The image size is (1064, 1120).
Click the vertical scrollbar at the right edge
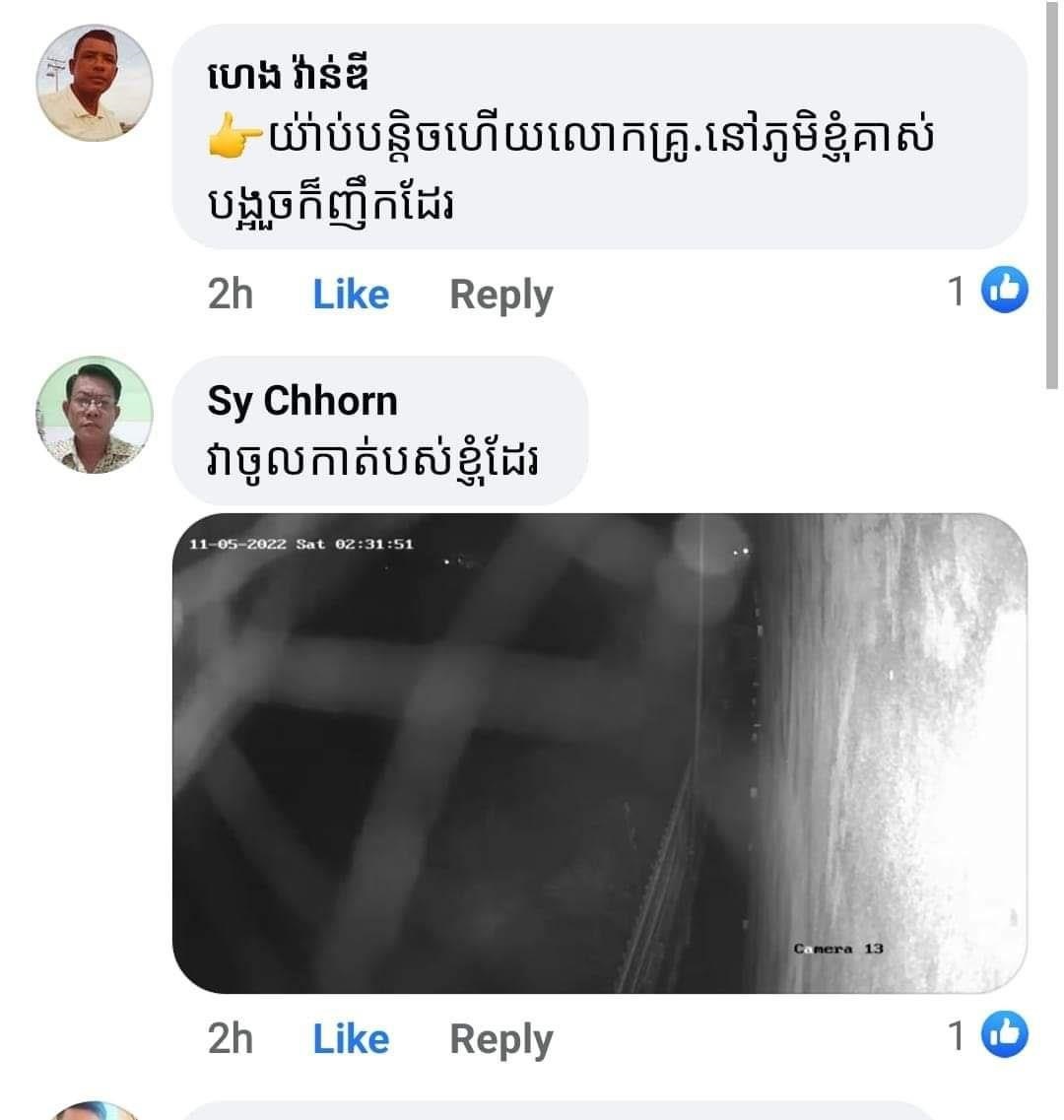point(1053,197)
